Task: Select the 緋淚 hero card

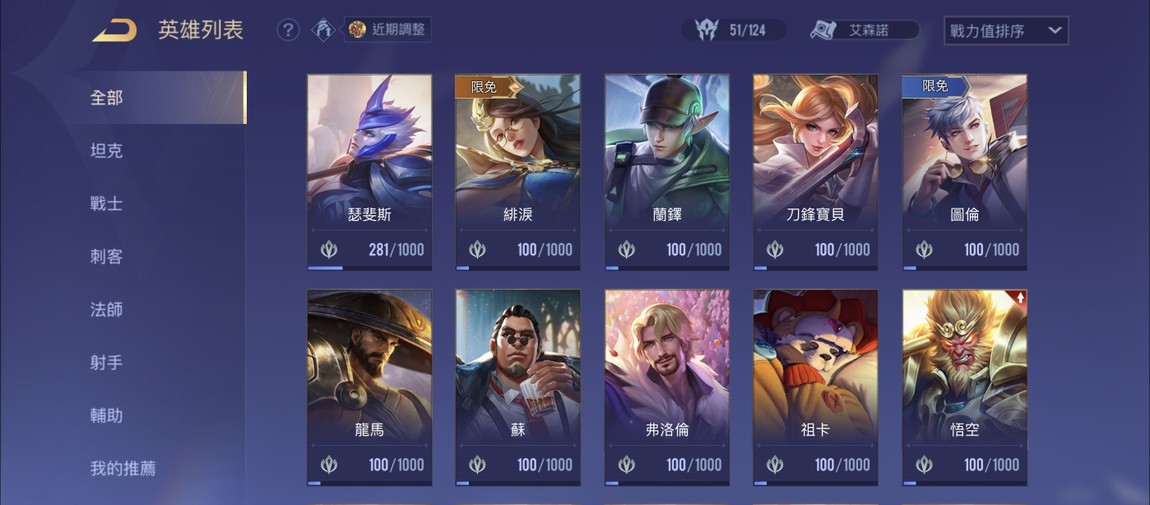Action: click(518, 172)
